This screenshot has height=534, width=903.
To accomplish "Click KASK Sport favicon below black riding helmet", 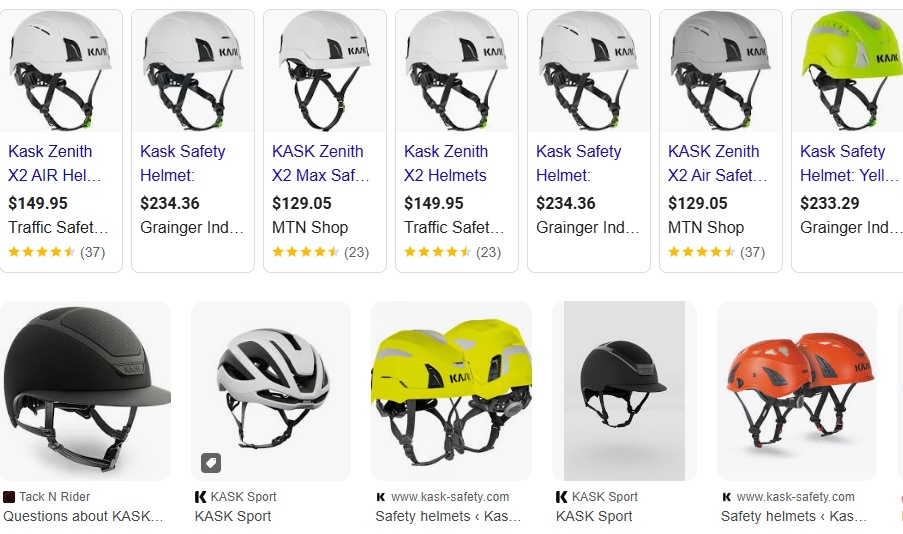I will point(562,497).
